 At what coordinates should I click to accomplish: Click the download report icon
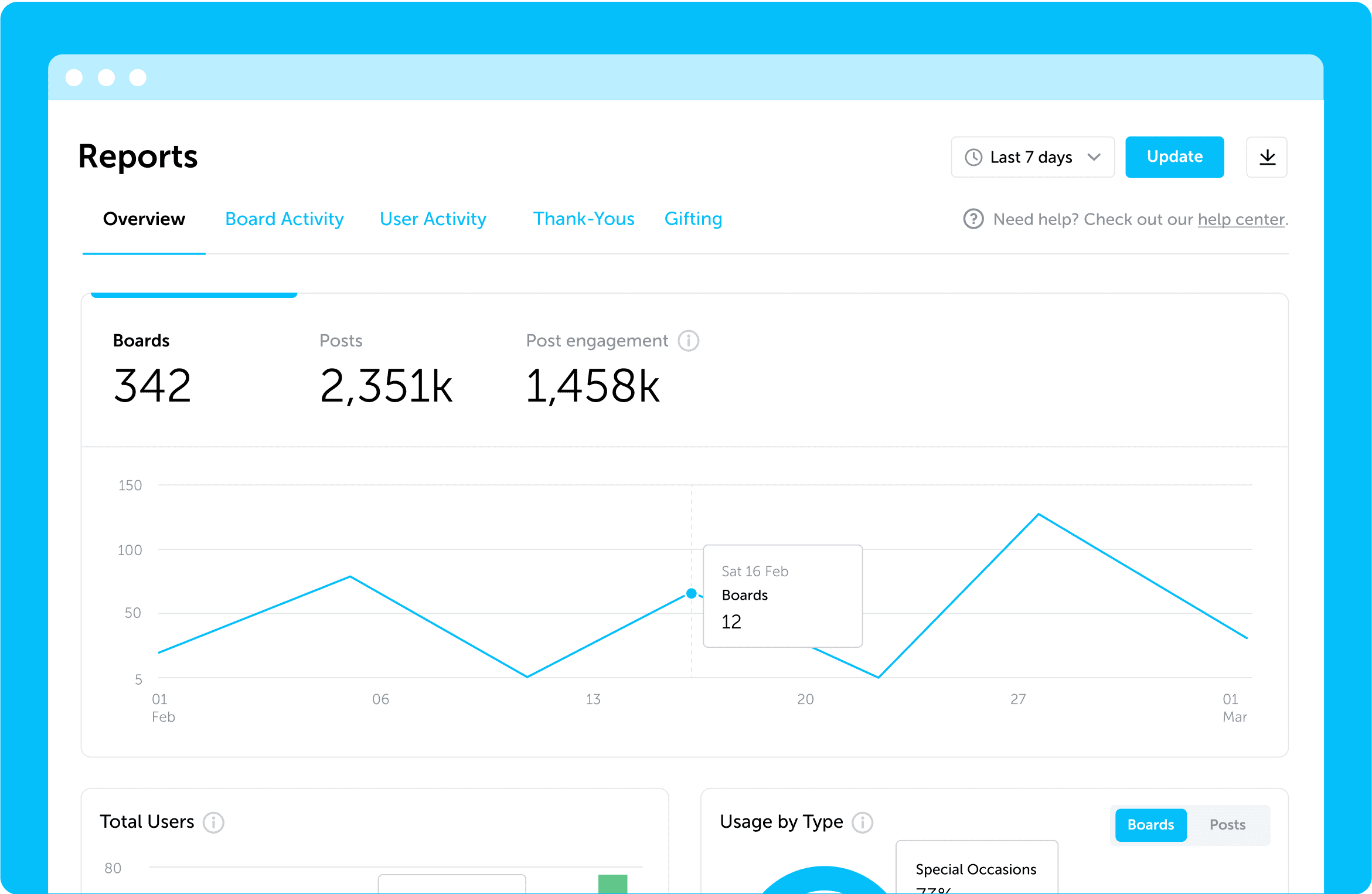coord(1267,157)
